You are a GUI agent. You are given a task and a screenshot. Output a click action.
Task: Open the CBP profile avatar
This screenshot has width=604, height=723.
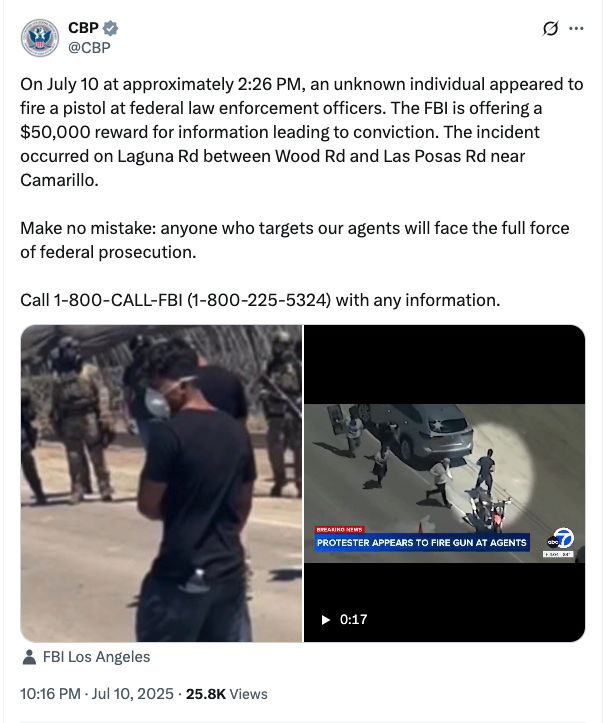pos(40,38)
